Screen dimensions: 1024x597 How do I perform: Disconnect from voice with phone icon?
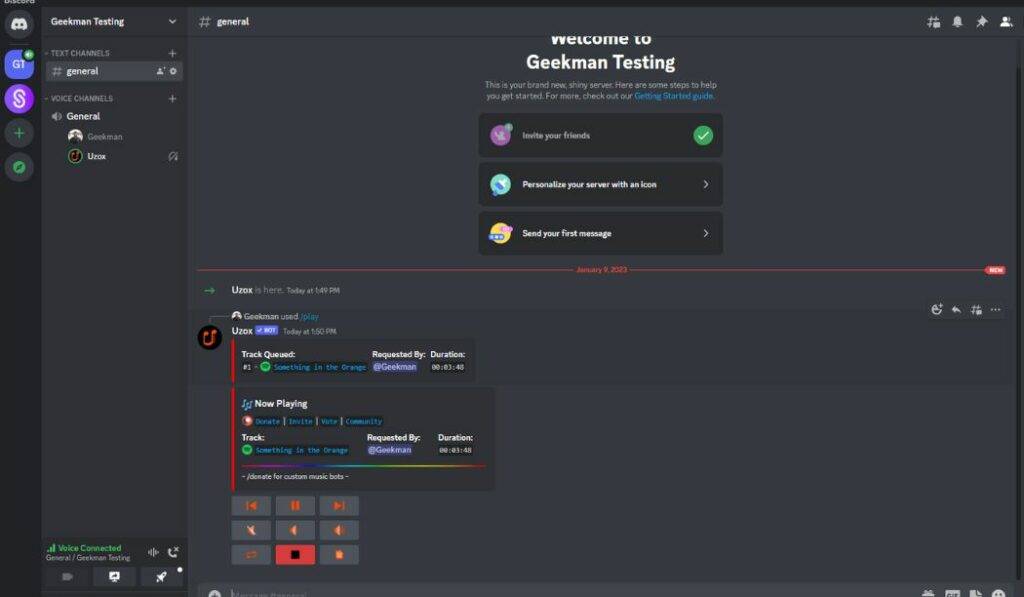pyautogui.click(x=173, y=553)
